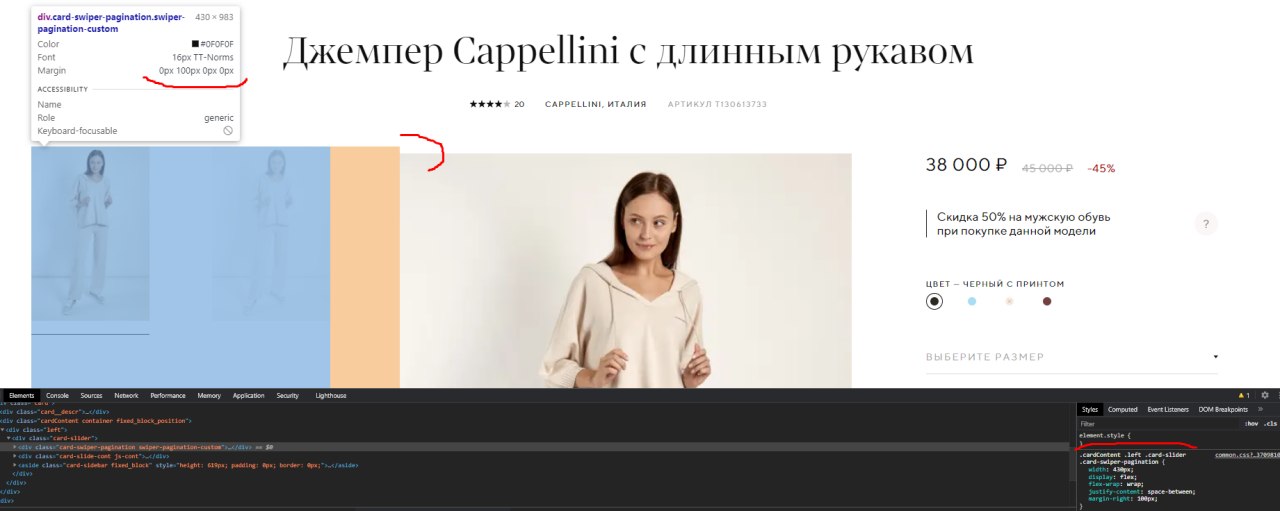Image resolution: width=1280 pixels, height=511 pixels.
Task: Expand the aside card-sidebar node
Action: pyautogui.click(x=15, y=465)
